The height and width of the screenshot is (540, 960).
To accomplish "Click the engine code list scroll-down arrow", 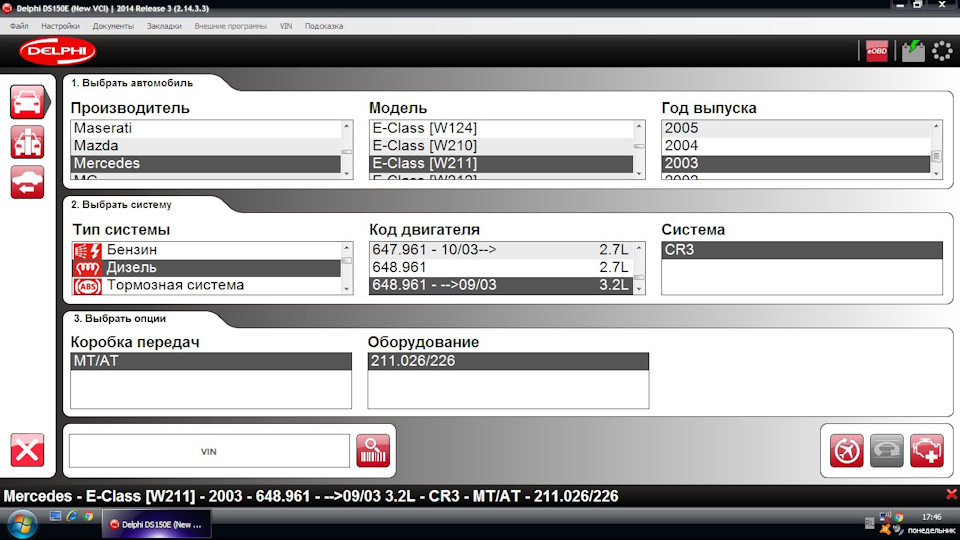I will coord(639,289).
